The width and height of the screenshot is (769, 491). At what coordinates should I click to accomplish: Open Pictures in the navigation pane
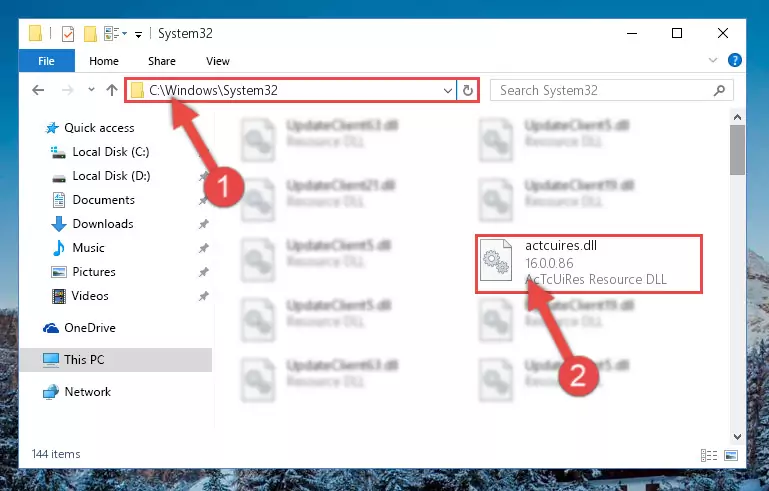94,272
